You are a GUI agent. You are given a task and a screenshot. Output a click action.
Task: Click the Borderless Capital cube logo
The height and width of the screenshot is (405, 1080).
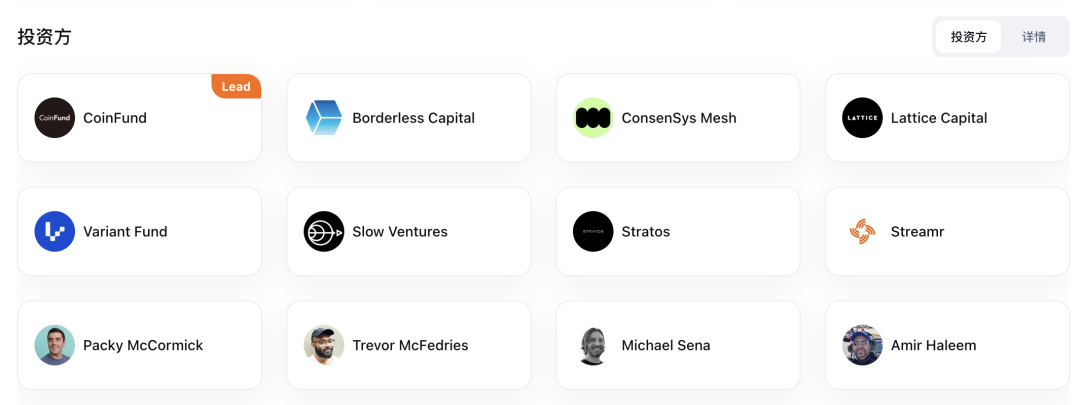tap(324, 118)
